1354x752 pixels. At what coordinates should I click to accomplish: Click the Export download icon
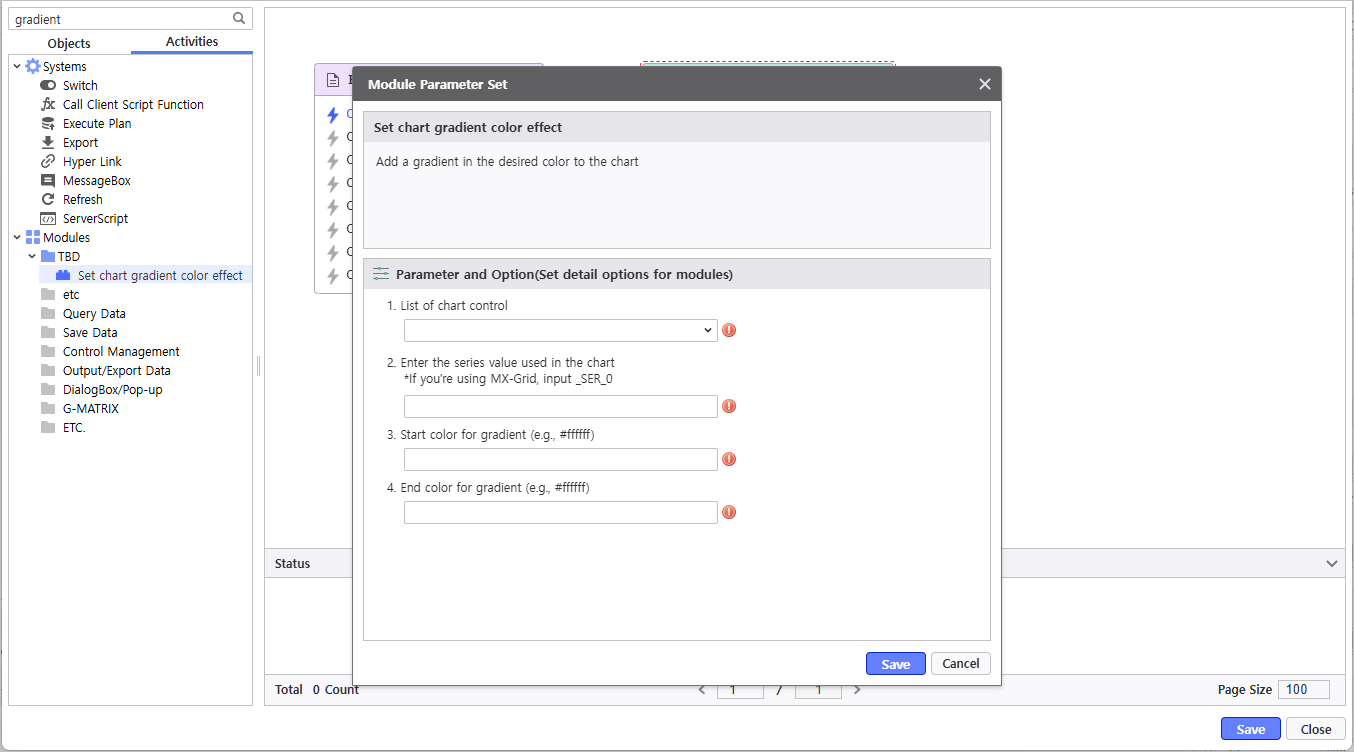point(48,143)
